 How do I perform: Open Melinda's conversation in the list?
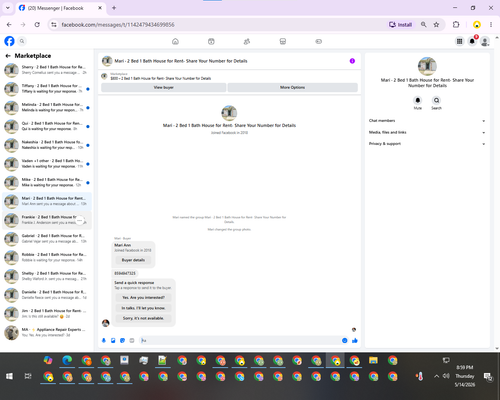pyautogui.click(x=47, y=107)
